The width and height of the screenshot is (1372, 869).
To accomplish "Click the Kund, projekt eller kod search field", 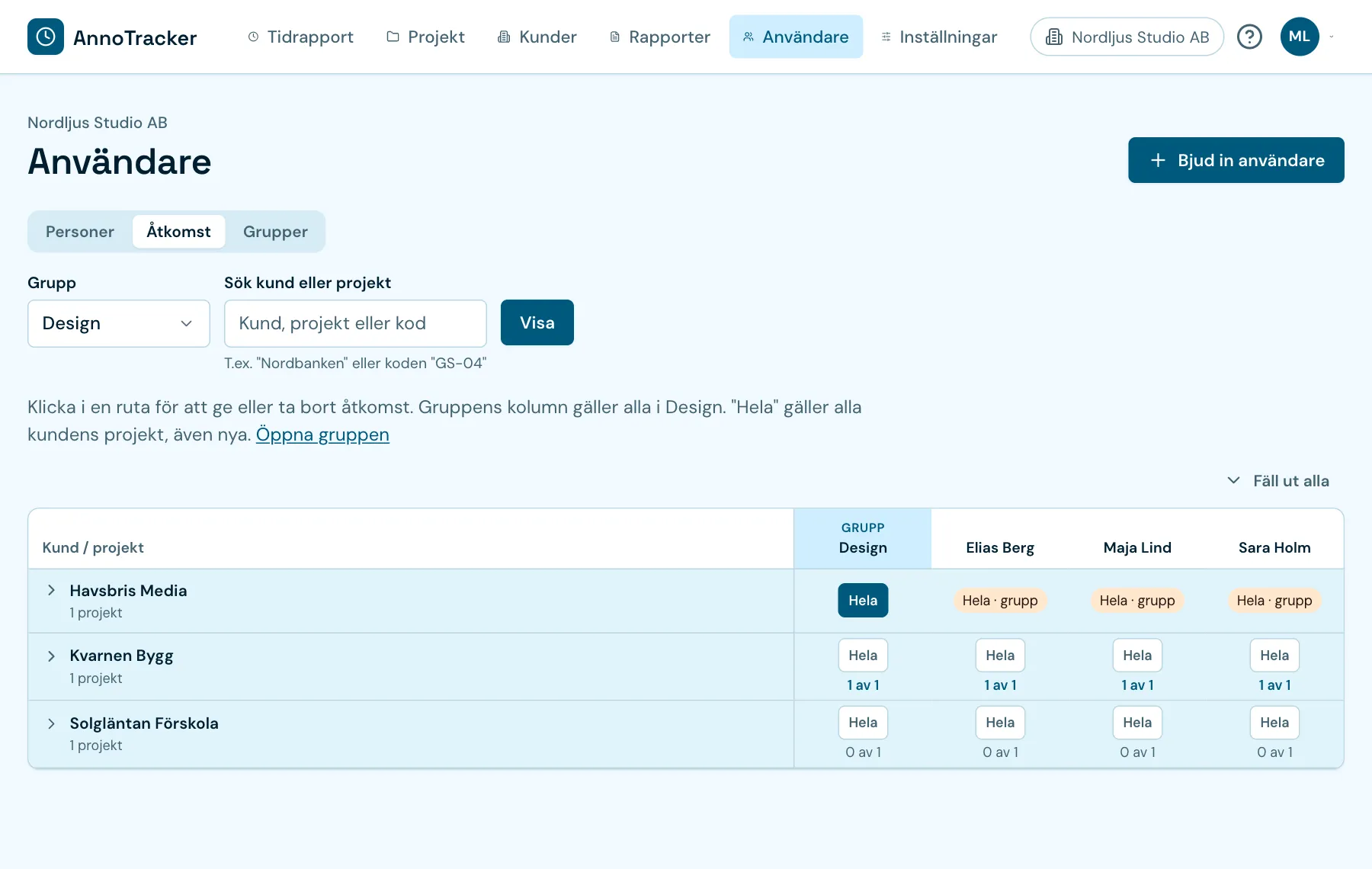I will point(355,323).
